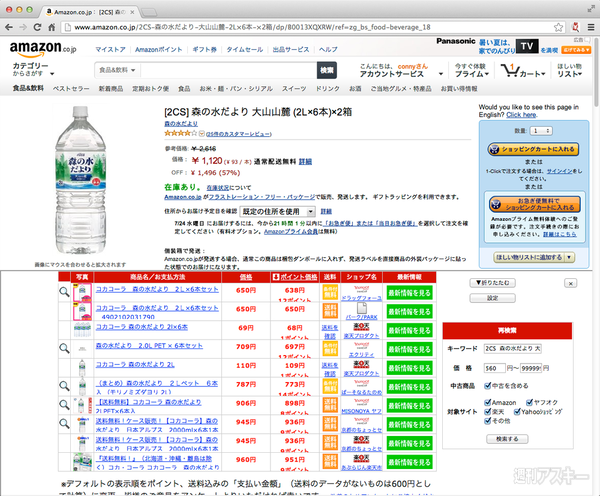Bookmark this page with the star icon

point(558,27)
